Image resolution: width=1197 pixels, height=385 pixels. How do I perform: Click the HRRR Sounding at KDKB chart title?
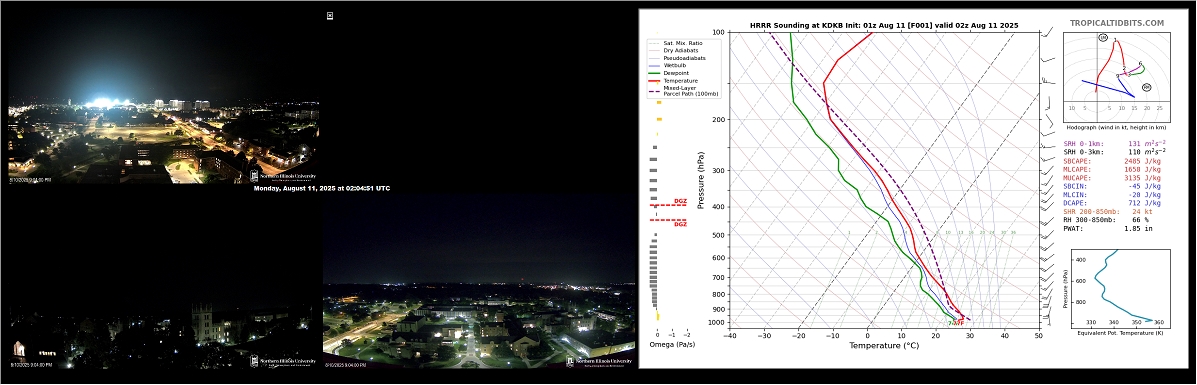click(884, 25)
